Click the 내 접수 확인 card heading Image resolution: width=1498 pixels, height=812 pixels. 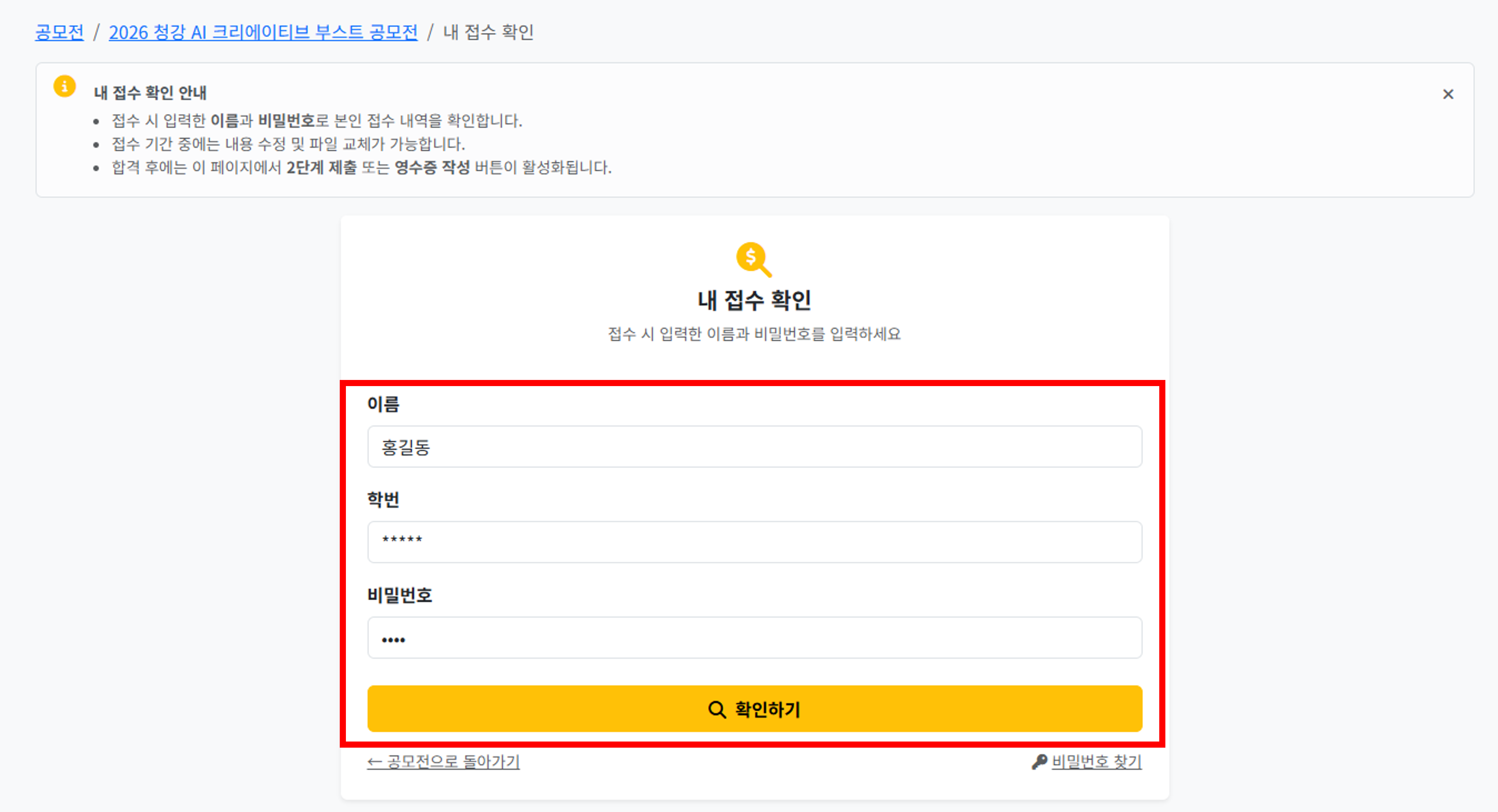click(x=754, y=300)
